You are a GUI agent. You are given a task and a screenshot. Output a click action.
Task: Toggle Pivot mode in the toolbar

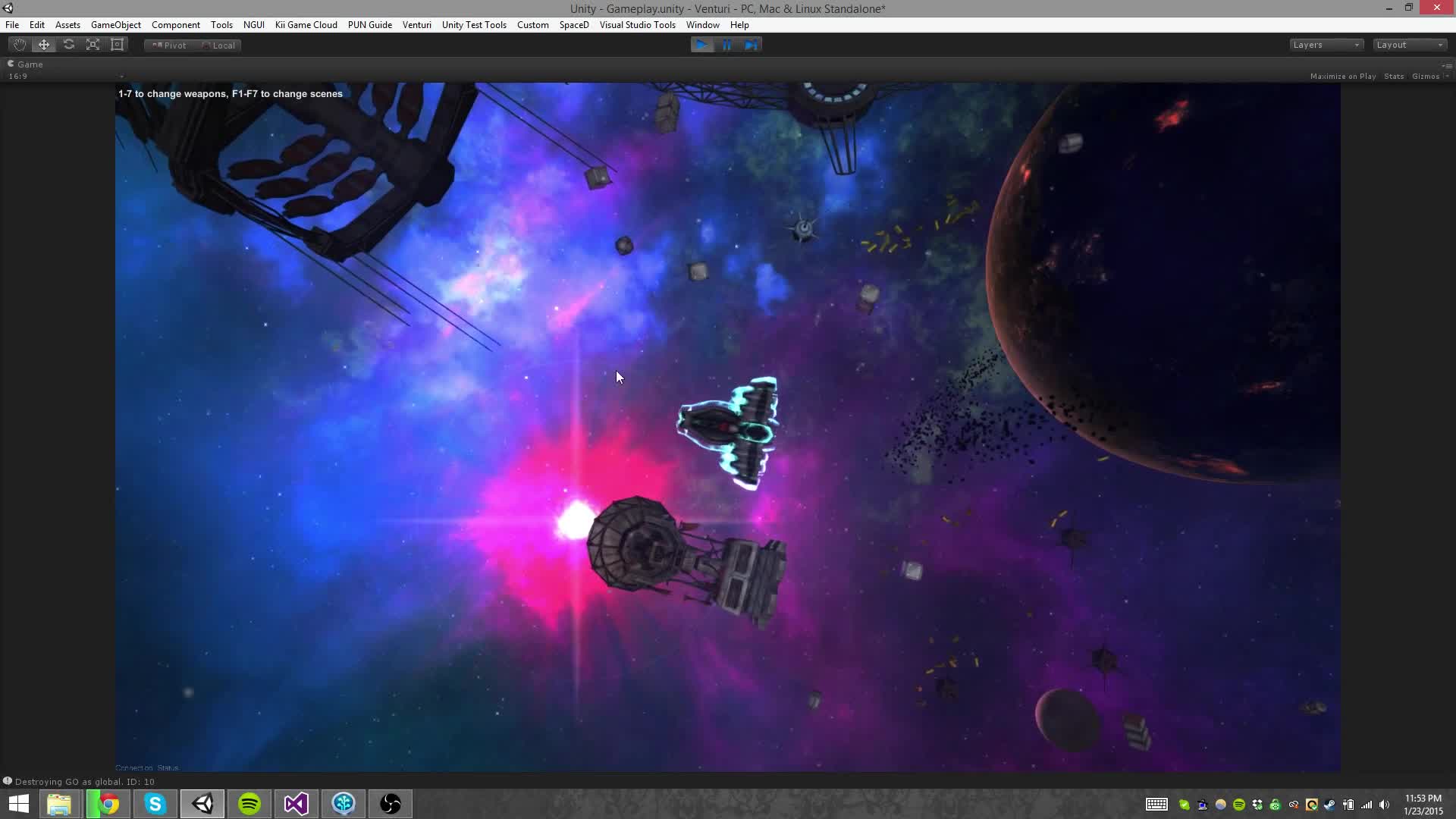tap(168, 45)
